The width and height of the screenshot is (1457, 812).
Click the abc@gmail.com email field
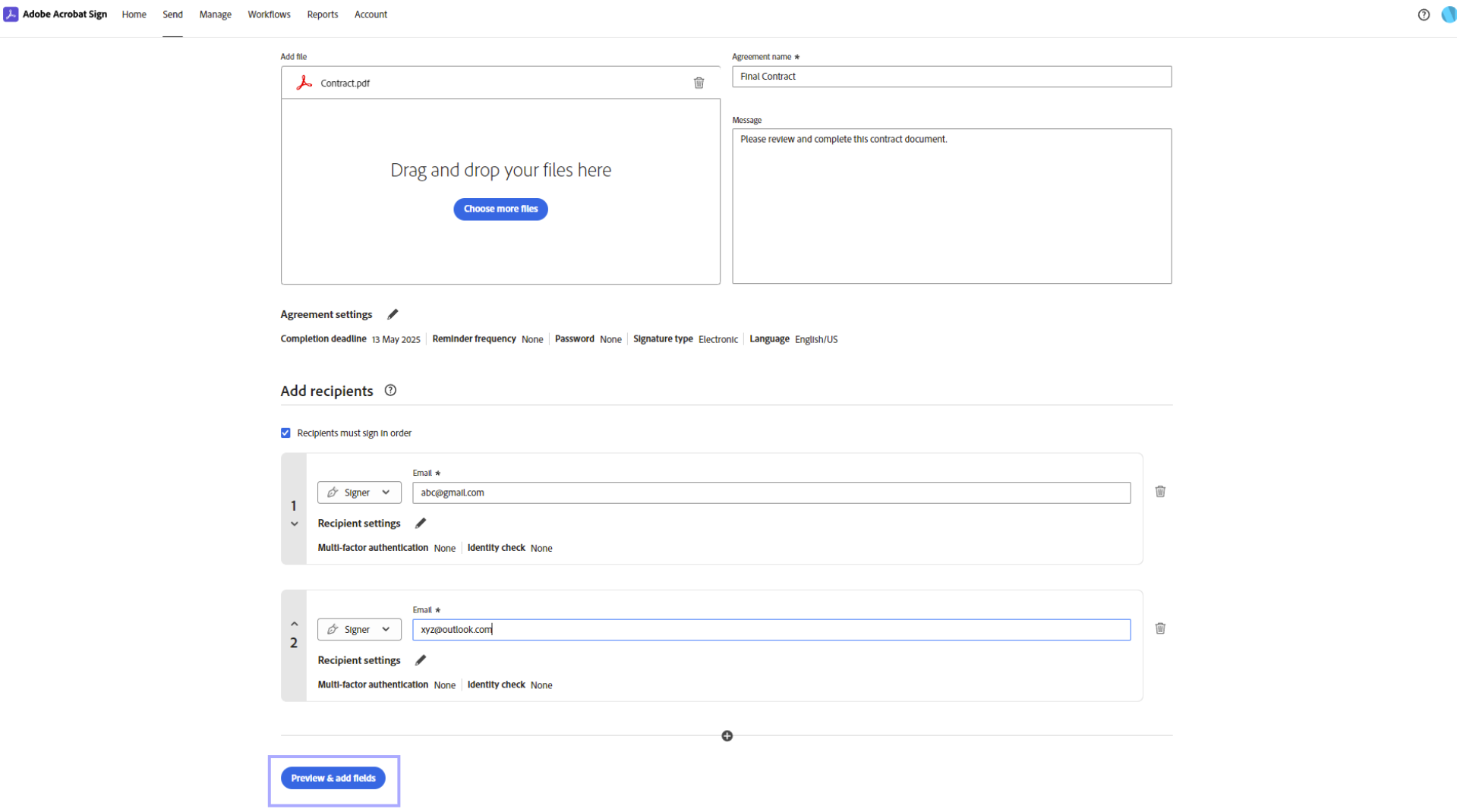point(771,493)
